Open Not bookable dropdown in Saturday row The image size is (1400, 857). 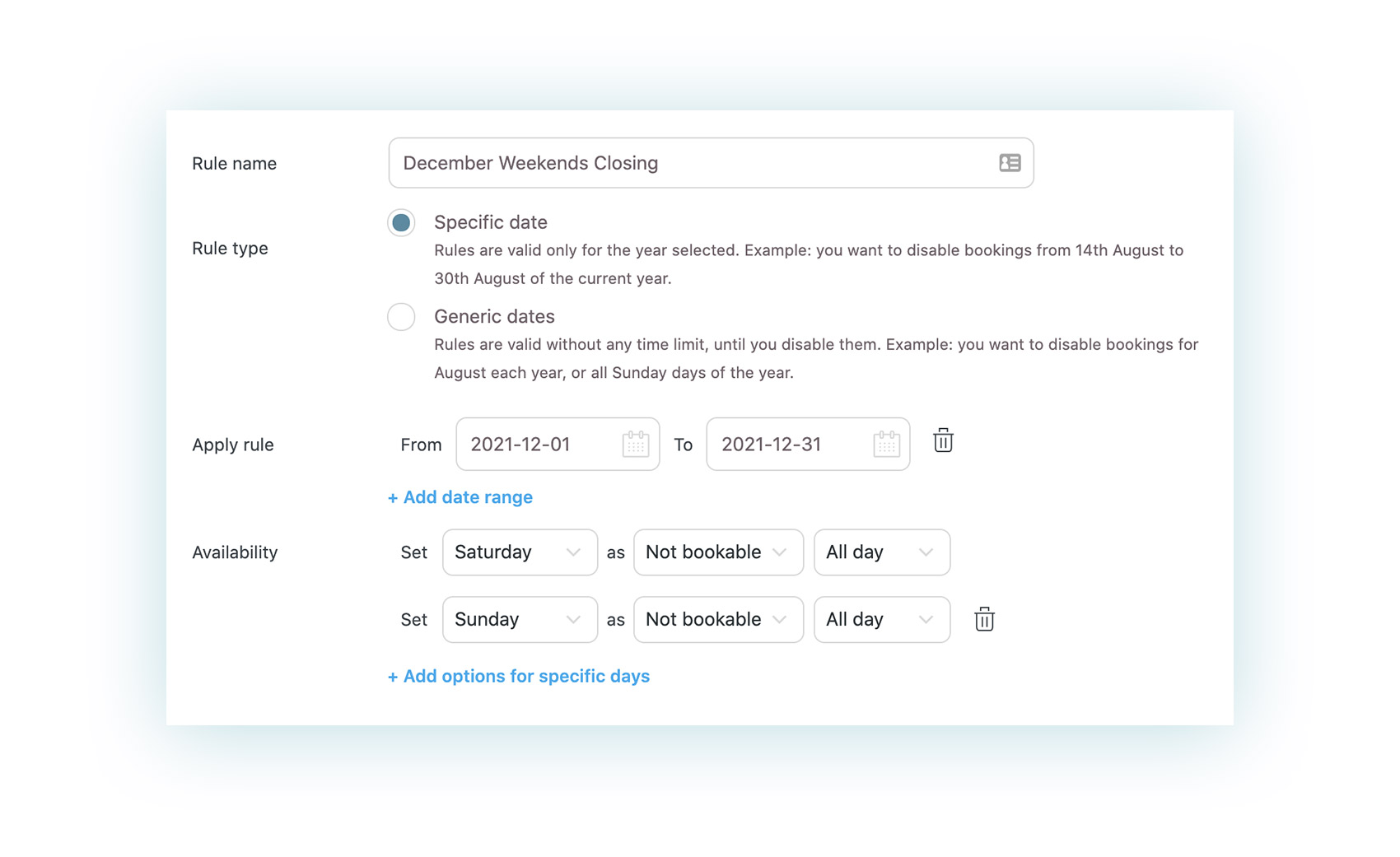(x=718, y=552)
